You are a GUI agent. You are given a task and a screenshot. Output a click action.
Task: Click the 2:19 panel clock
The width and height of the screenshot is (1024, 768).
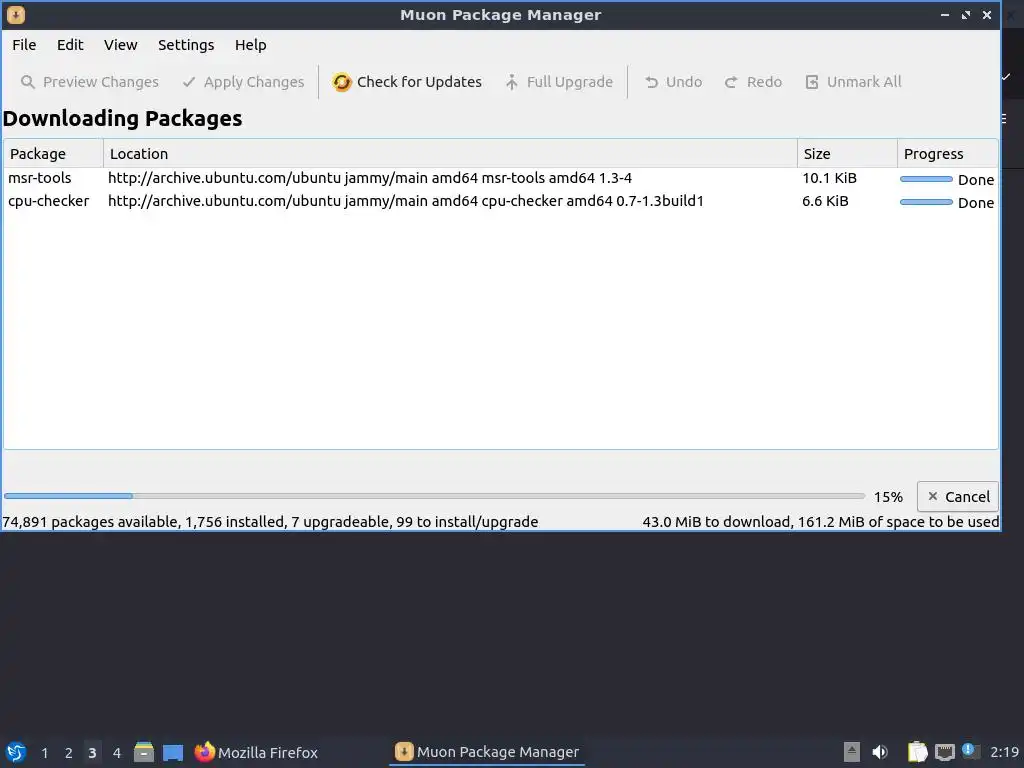[x=1004, y=752]
